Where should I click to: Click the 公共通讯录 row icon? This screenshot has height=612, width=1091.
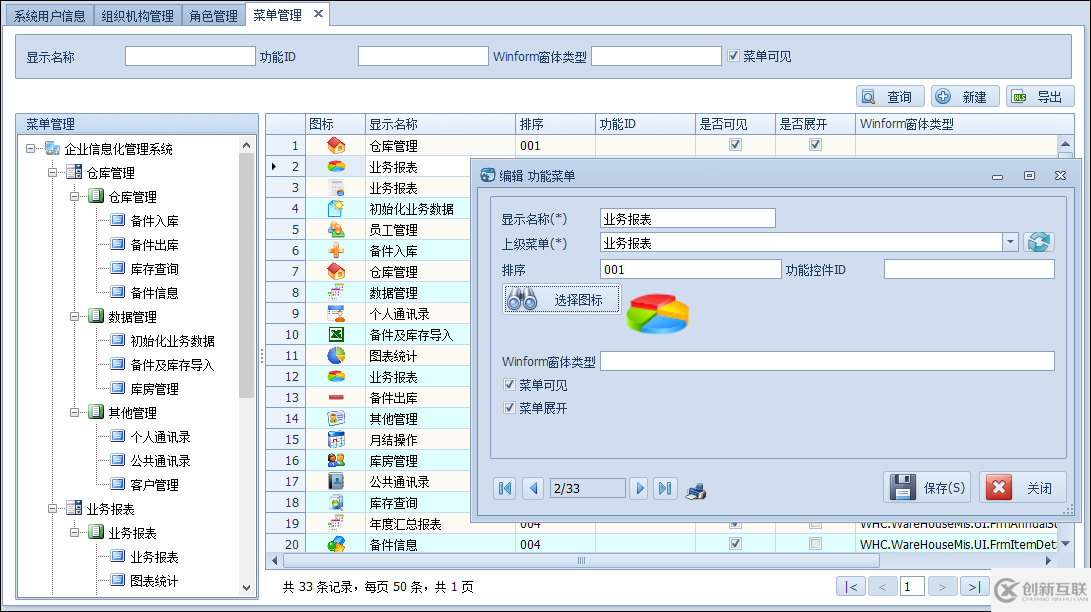336,481
